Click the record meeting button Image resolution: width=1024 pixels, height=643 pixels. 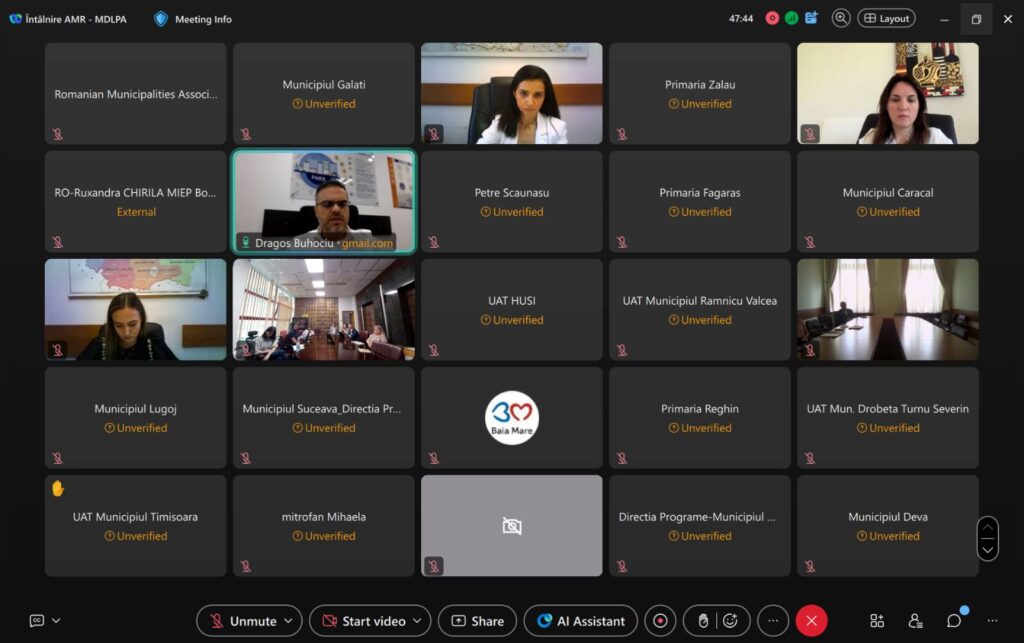[660, 621]
